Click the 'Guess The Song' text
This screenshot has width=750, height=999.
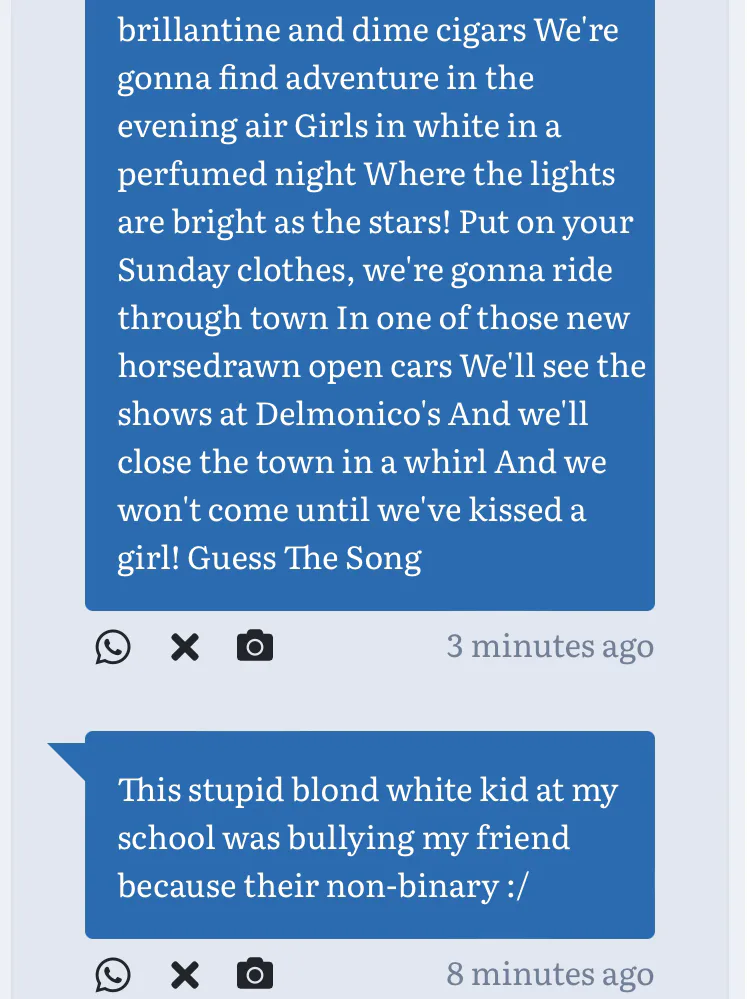click(304, 558)
